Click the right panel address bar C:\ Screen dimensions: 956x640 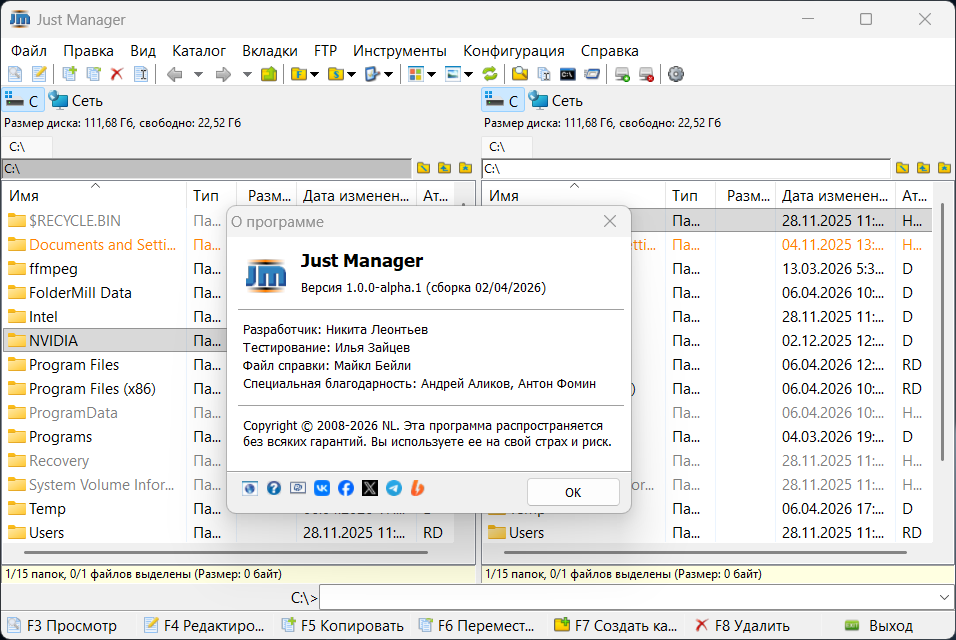(x=686, y=168)
